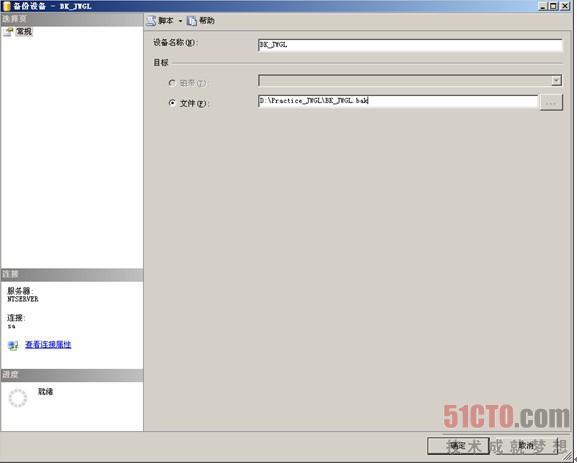577x463 pixels.
Task: Click the Cancel (取消) button
Action: click(526, 446)
